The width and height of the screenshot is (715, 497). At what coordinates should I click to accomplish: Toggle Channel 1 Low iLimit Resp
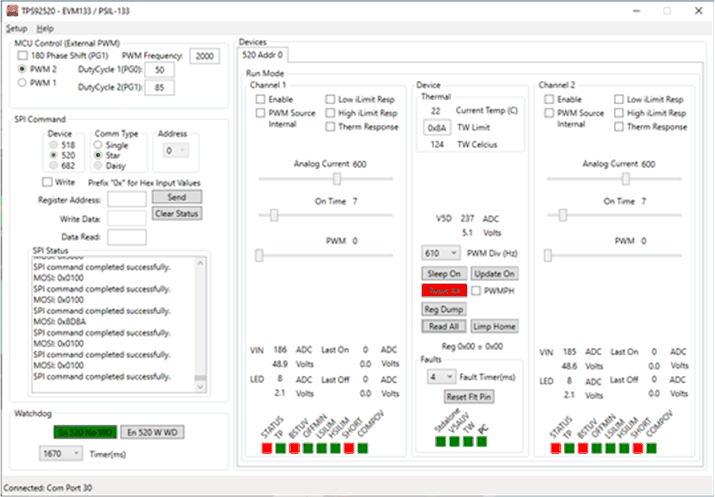pos(330,99)
